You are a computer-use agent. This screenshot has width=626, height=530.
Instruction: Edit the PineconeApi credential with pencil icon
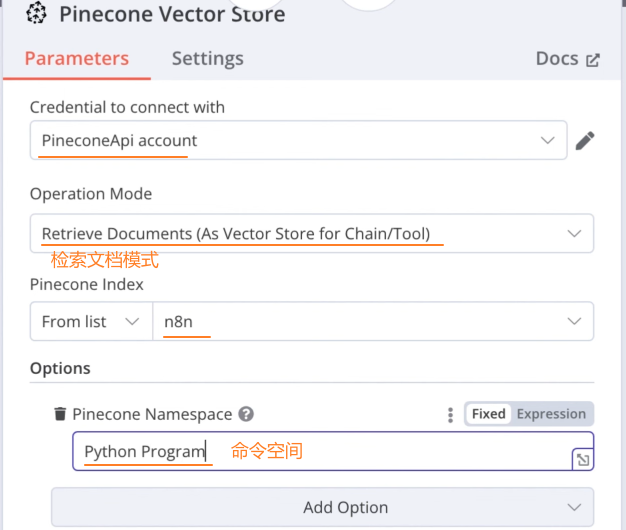tap(585, 141)
